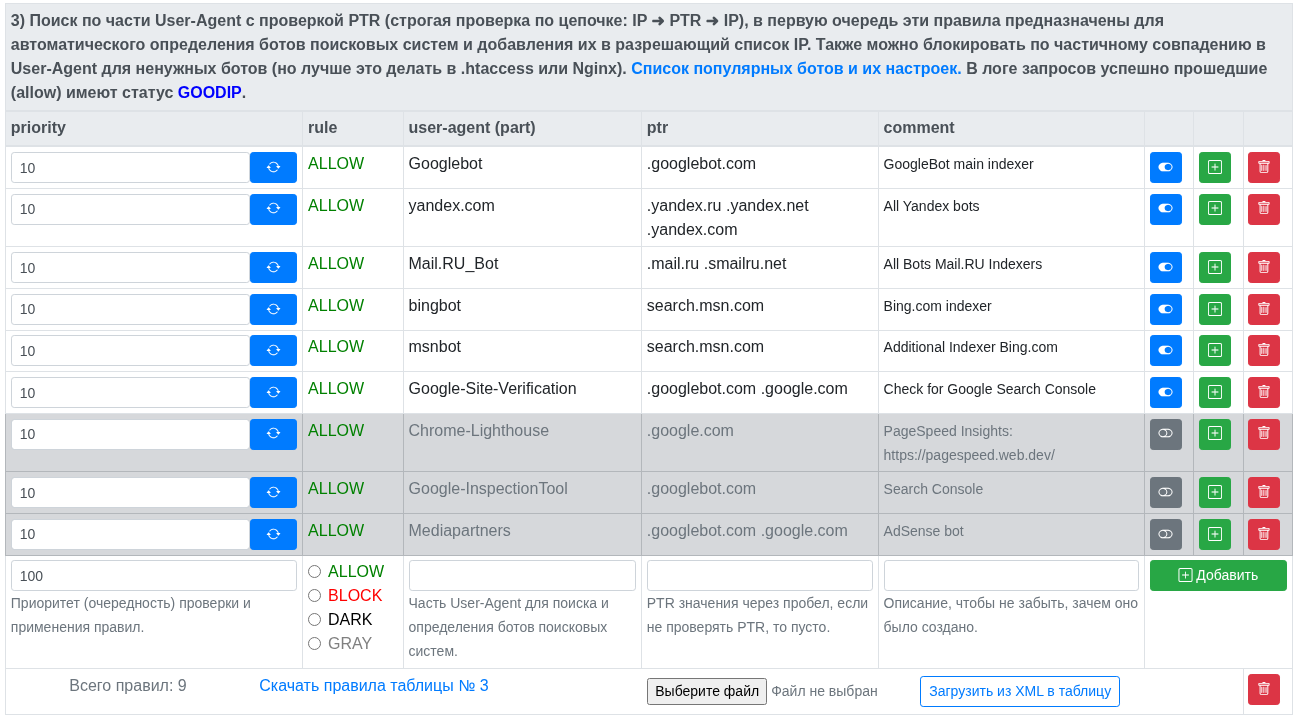Delete the yandex.com rule
This screenshot has height=719, width=1299.
click(x=1263, y=209)
